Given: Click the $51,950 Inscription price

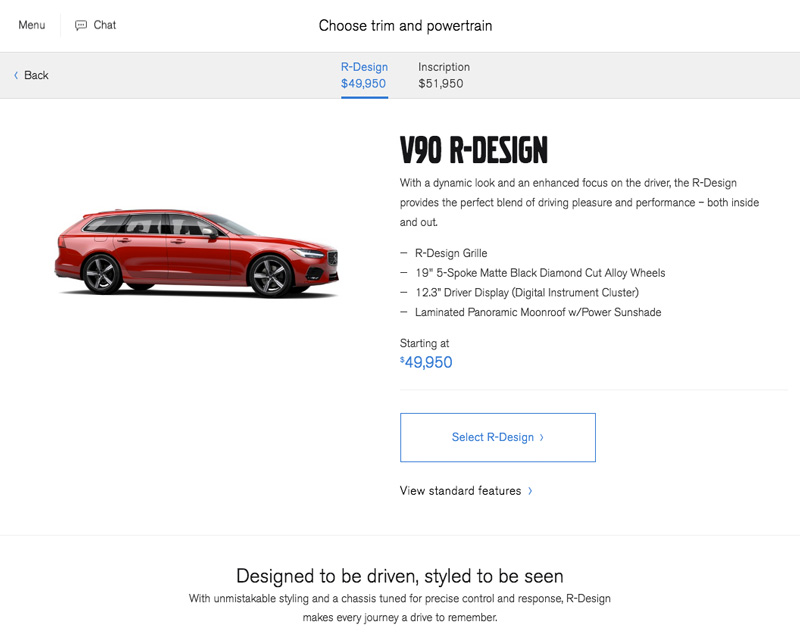Looking at the screenshot, I should click(x=441, y=84).
